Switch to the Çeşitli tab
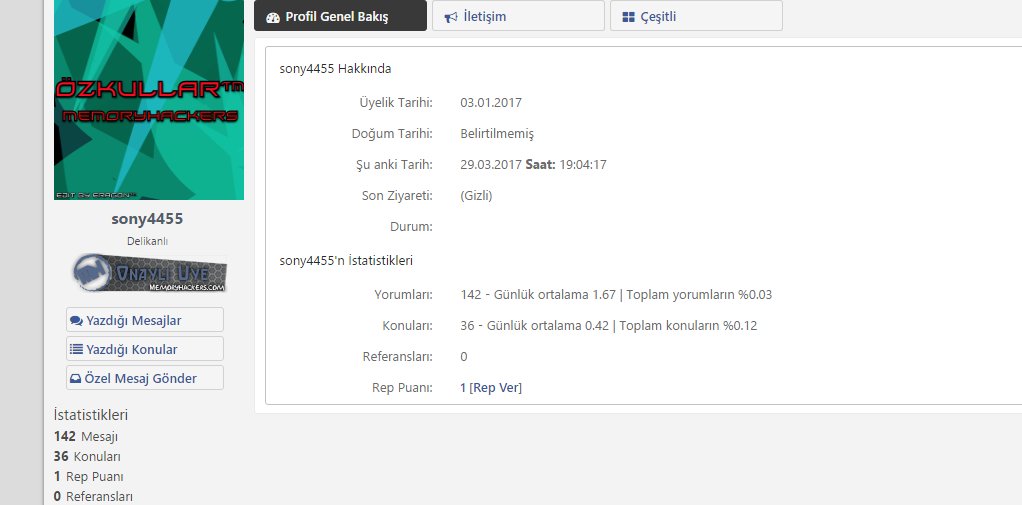The height and width of the screenshot is (505, 1022). tap(696, 16)
